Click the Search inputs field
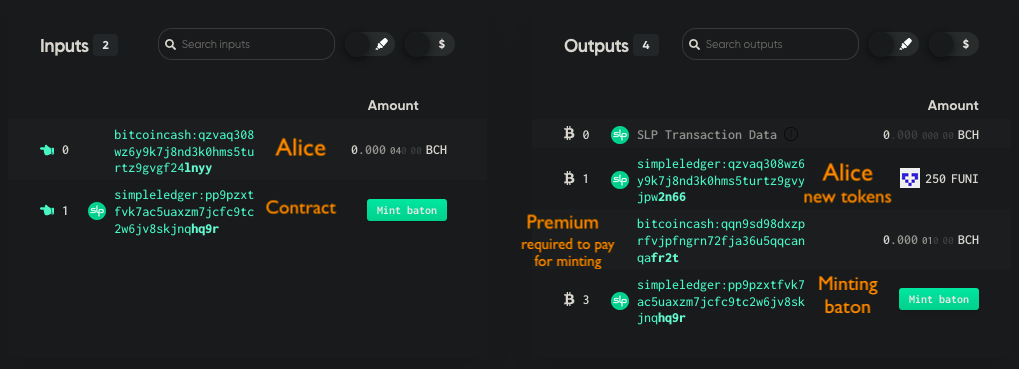The image size is (1019, 369). click(246, 44)
